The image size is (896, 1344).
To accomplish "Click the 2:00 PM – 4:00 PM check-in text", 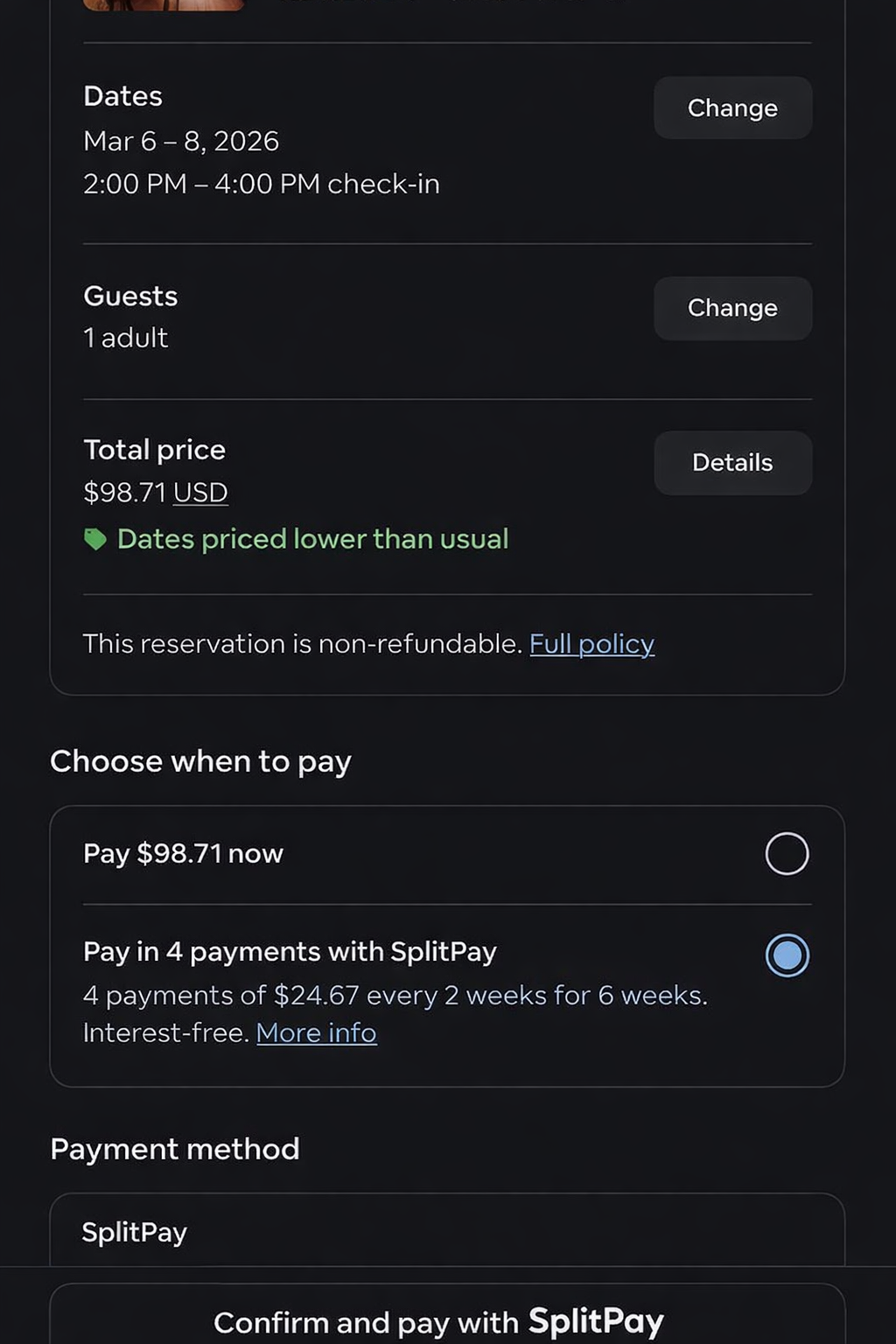I will click(x=261, y=184).
